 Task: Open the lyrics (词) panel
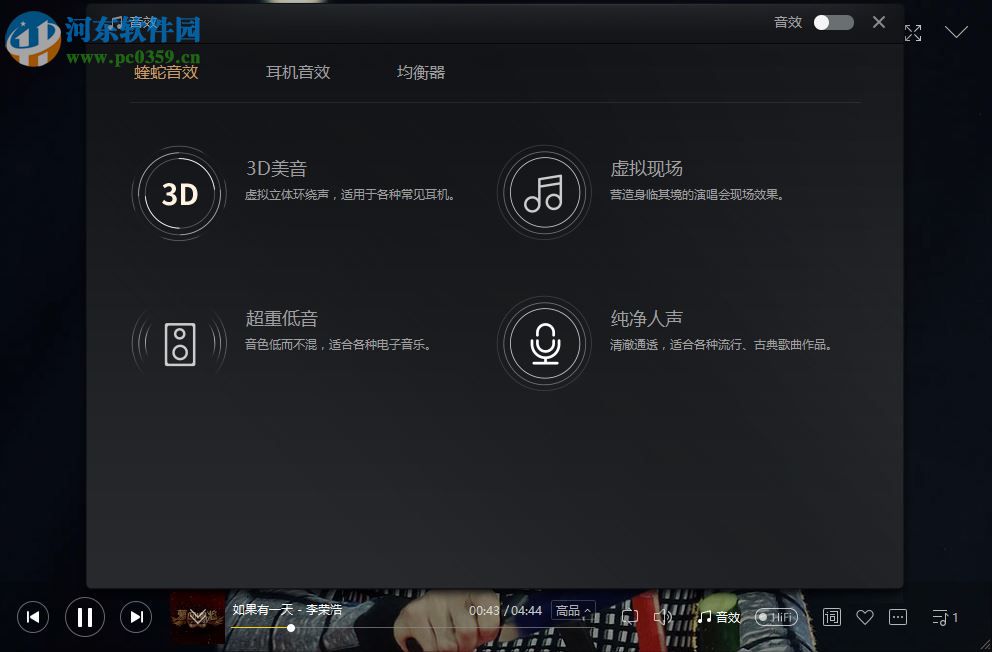click(x=831, y=617)
